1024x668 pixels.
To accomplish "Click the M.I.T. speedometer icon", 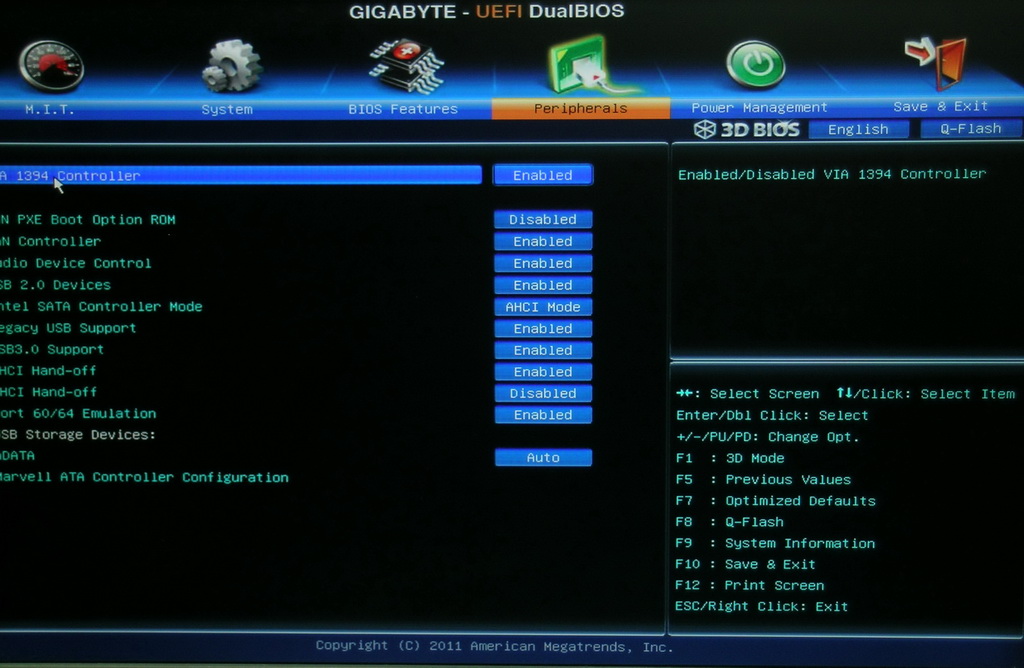I will point(52,66).
